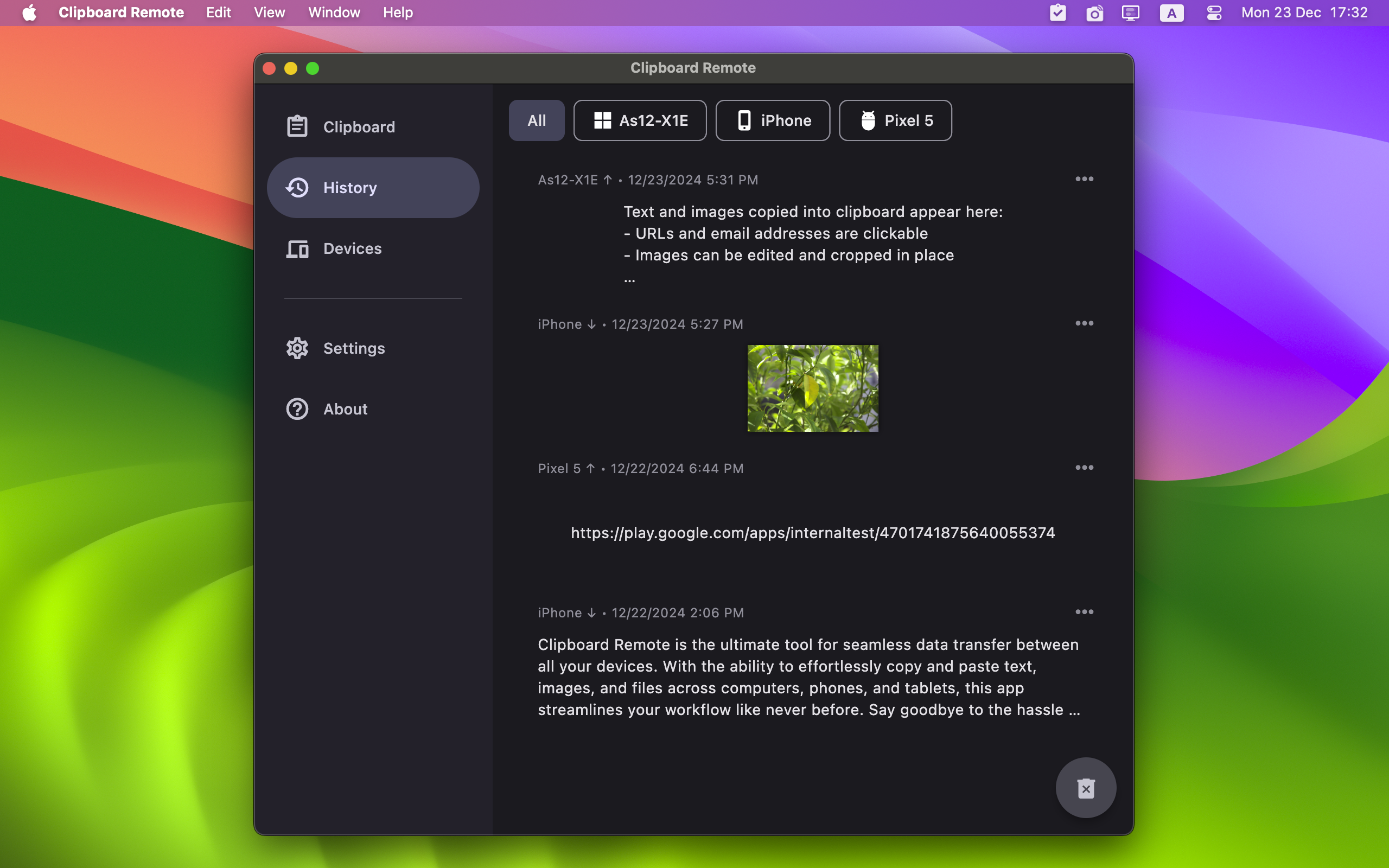
Task: Click the Pixel 5 12/22/2024 6:44 PM header
Action: (x=641, y=468)
